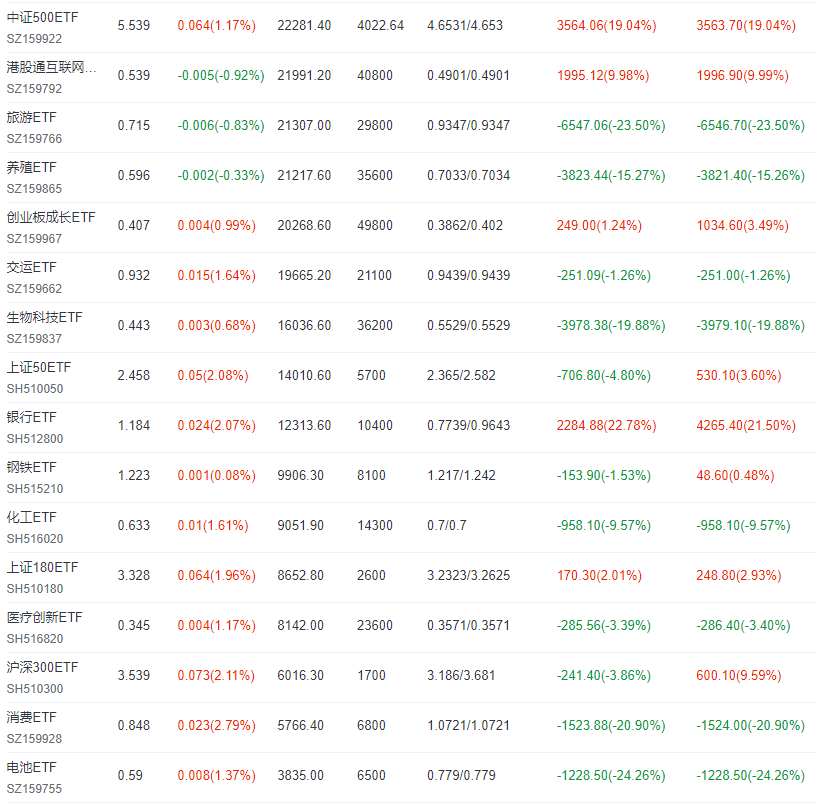Click change value -0.005(-0.92%)
The image size is (817, 804).
click(221, 76)
